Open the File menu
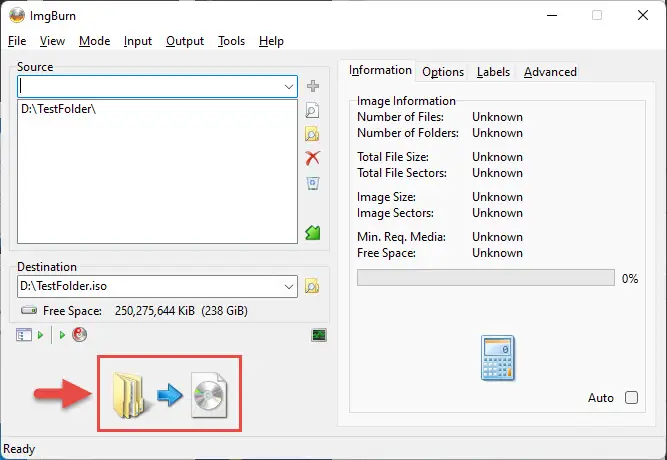Image resolution: width=667 pixels, height=460 pixels. (x=17, y=41)
